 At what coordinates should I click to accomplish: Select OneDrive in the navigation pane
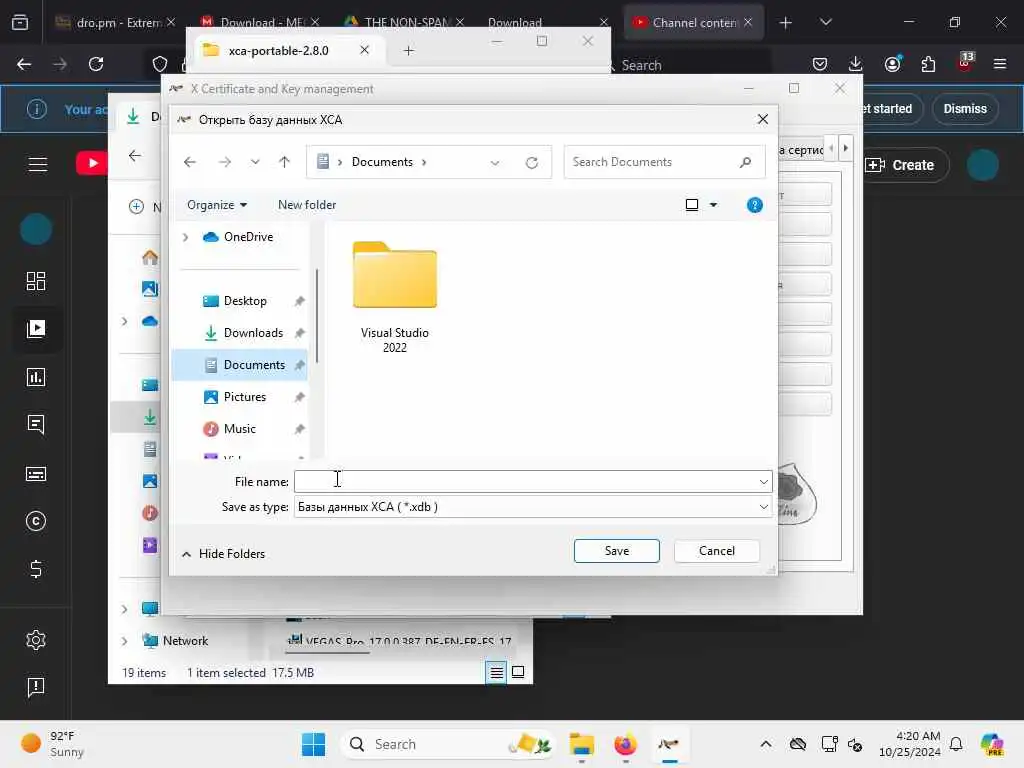[248, 237]
